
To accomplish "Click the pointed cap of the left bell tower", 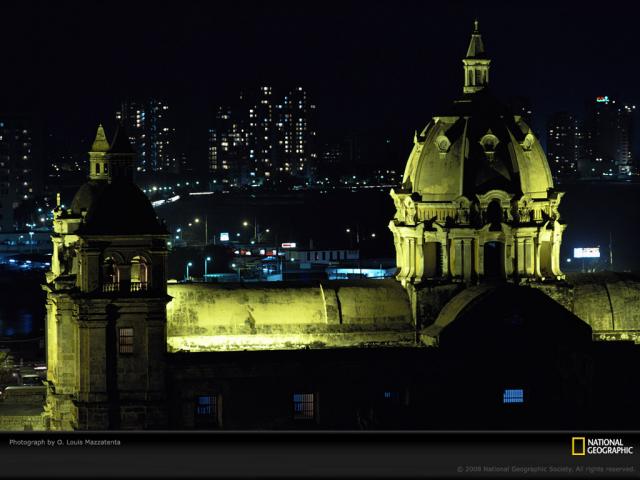I will (x=100, y=140).
